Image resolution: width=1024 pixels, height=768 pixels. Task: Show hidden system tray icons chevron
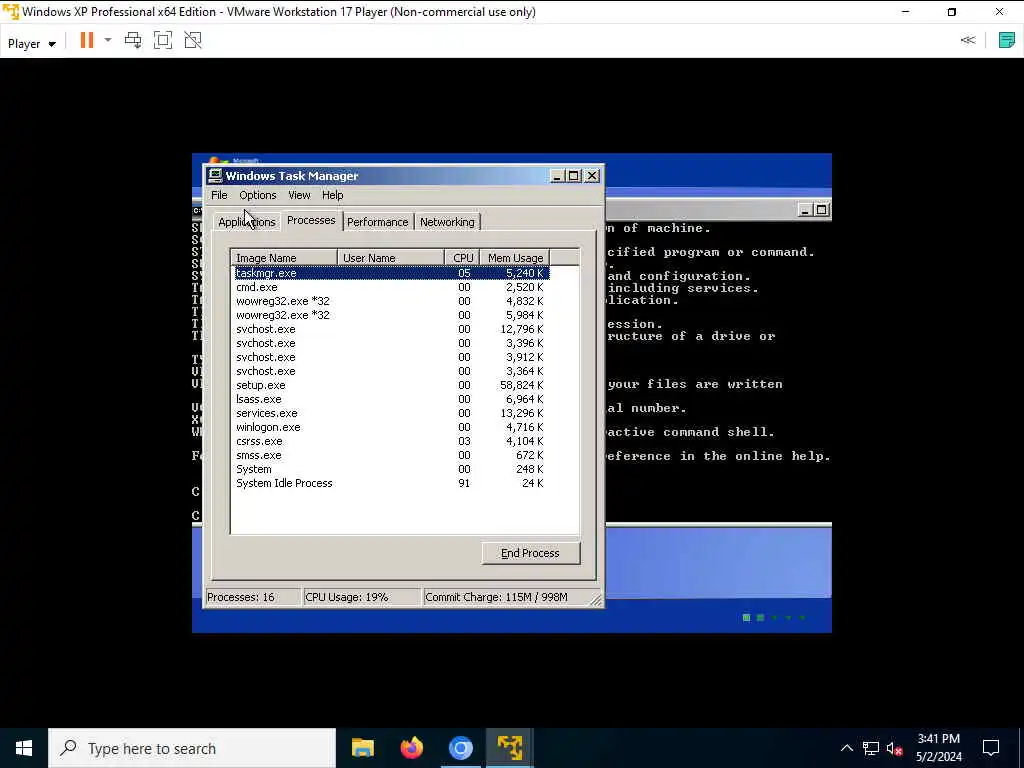846,748
